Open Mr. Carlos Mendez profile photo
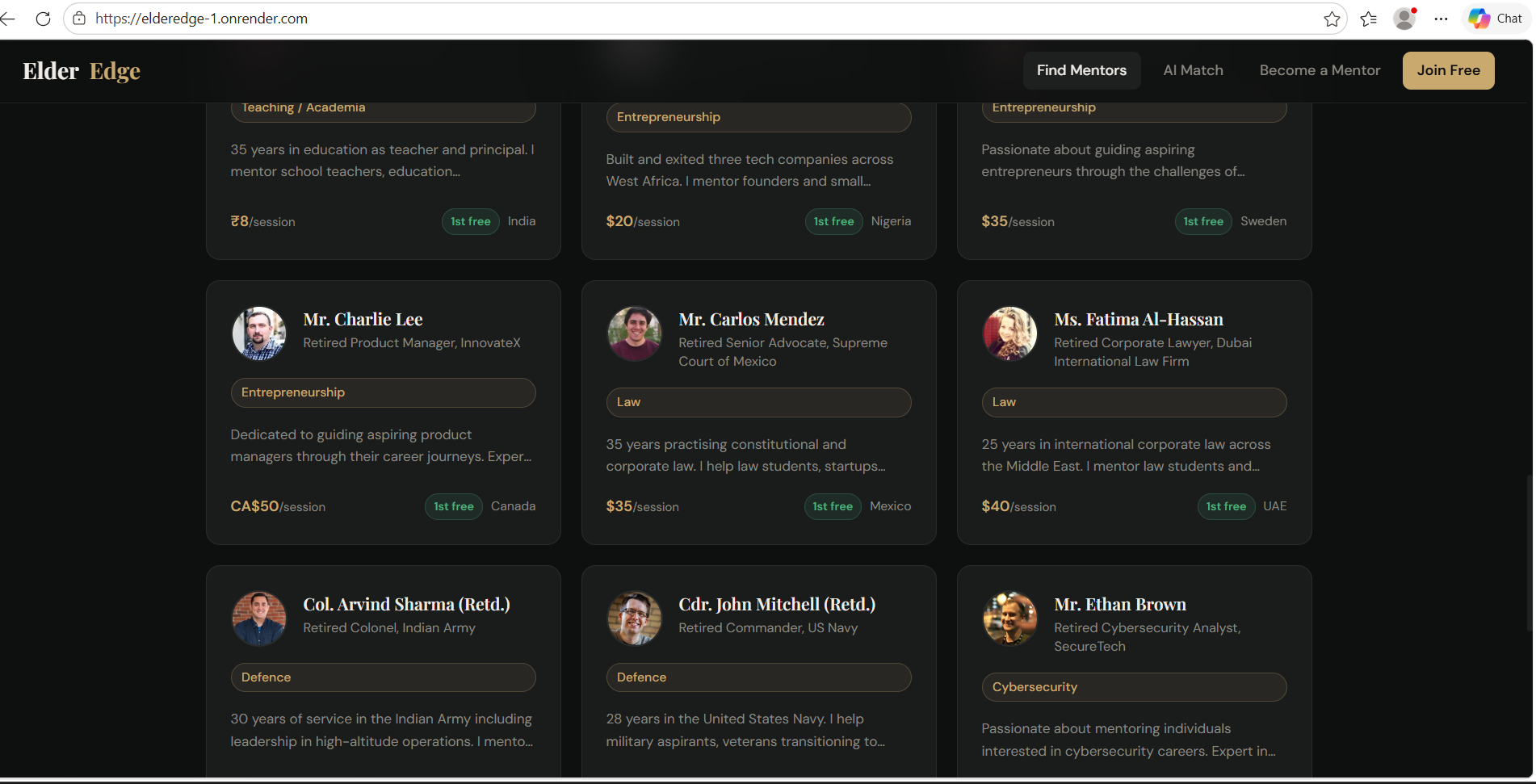Screen dimensions: 1536x784 coord(635,333)
